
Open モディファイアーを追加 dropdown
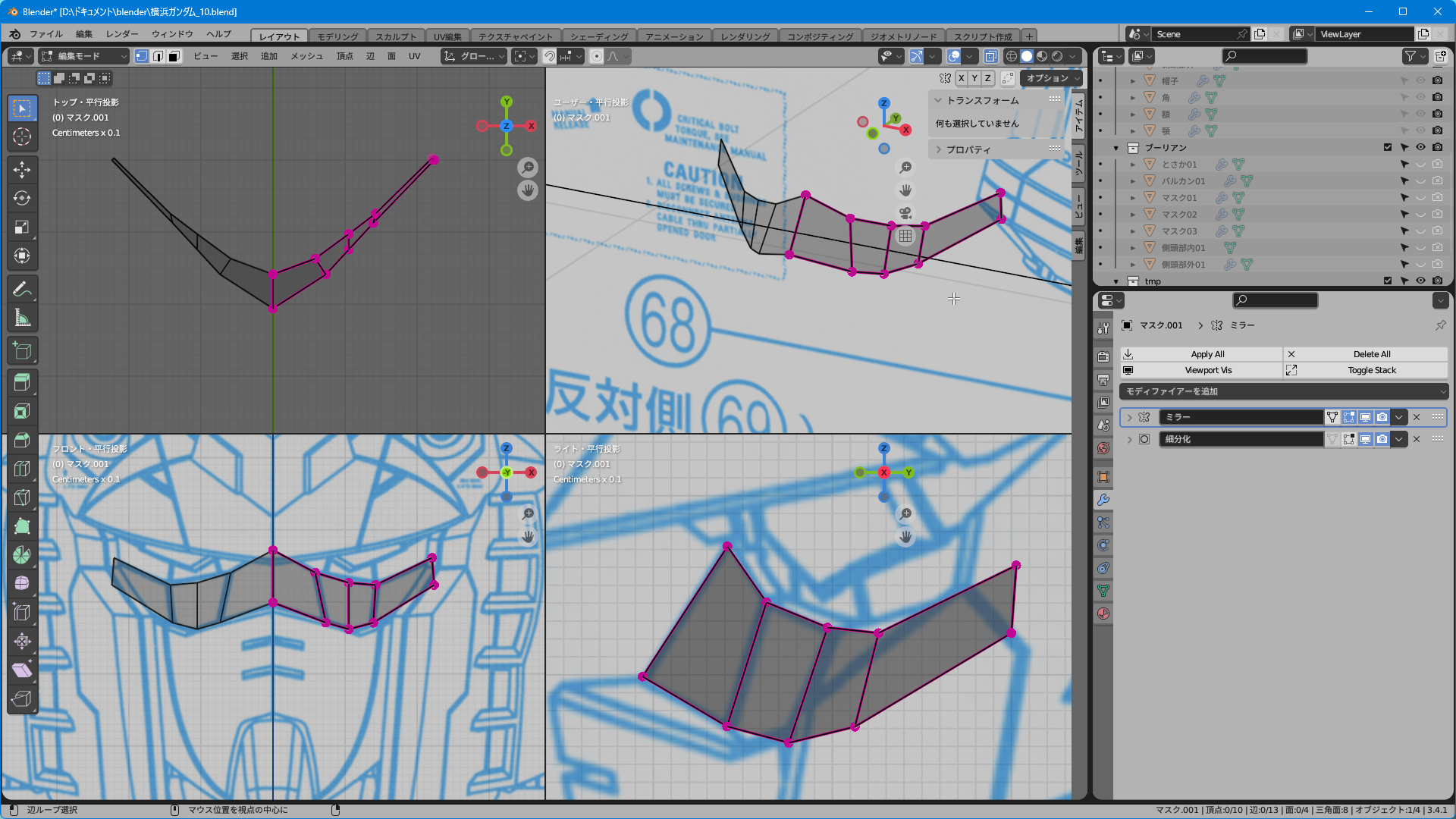[x=1283, y=391]
